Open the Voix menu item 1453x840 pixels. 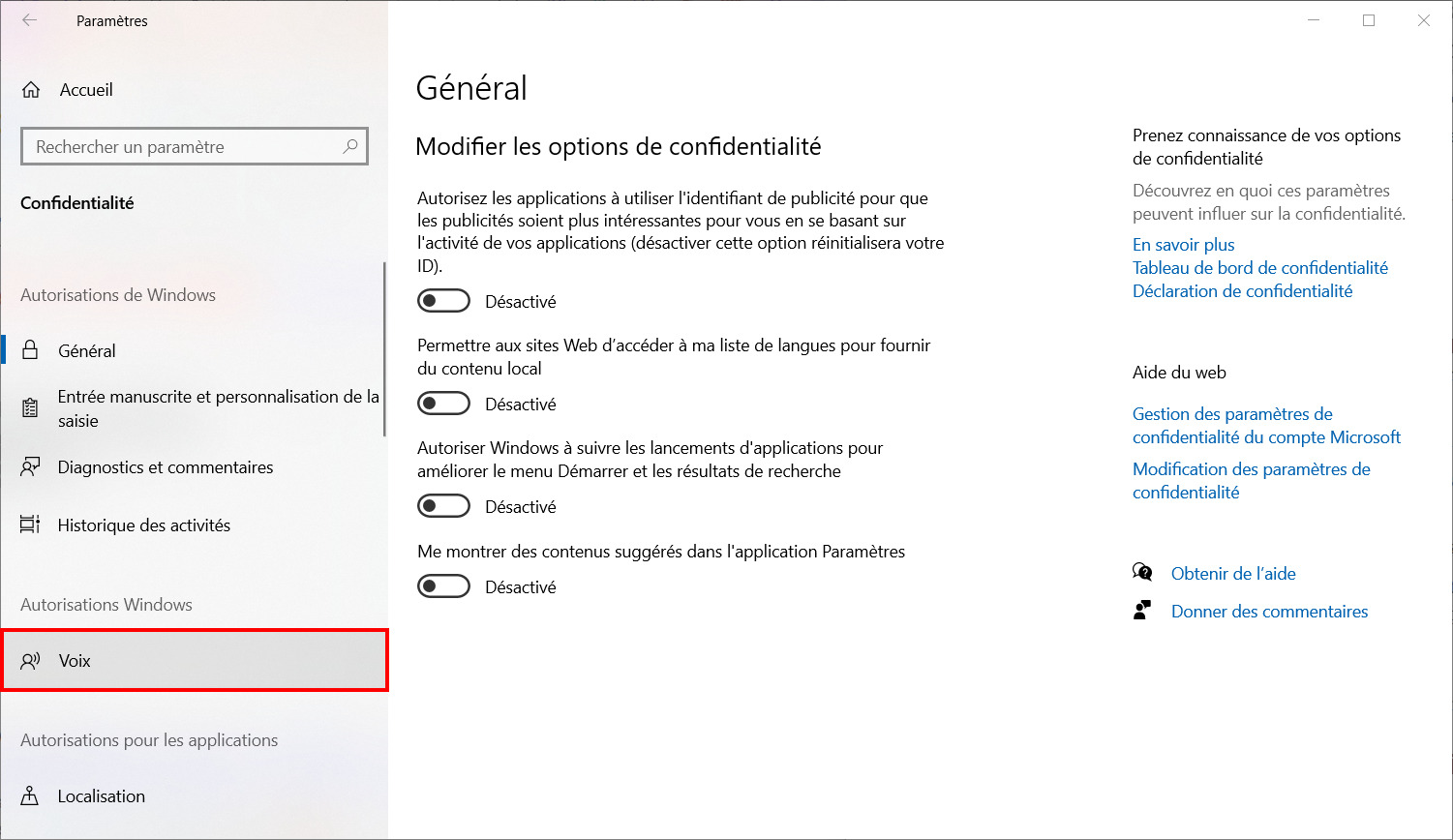195,661
